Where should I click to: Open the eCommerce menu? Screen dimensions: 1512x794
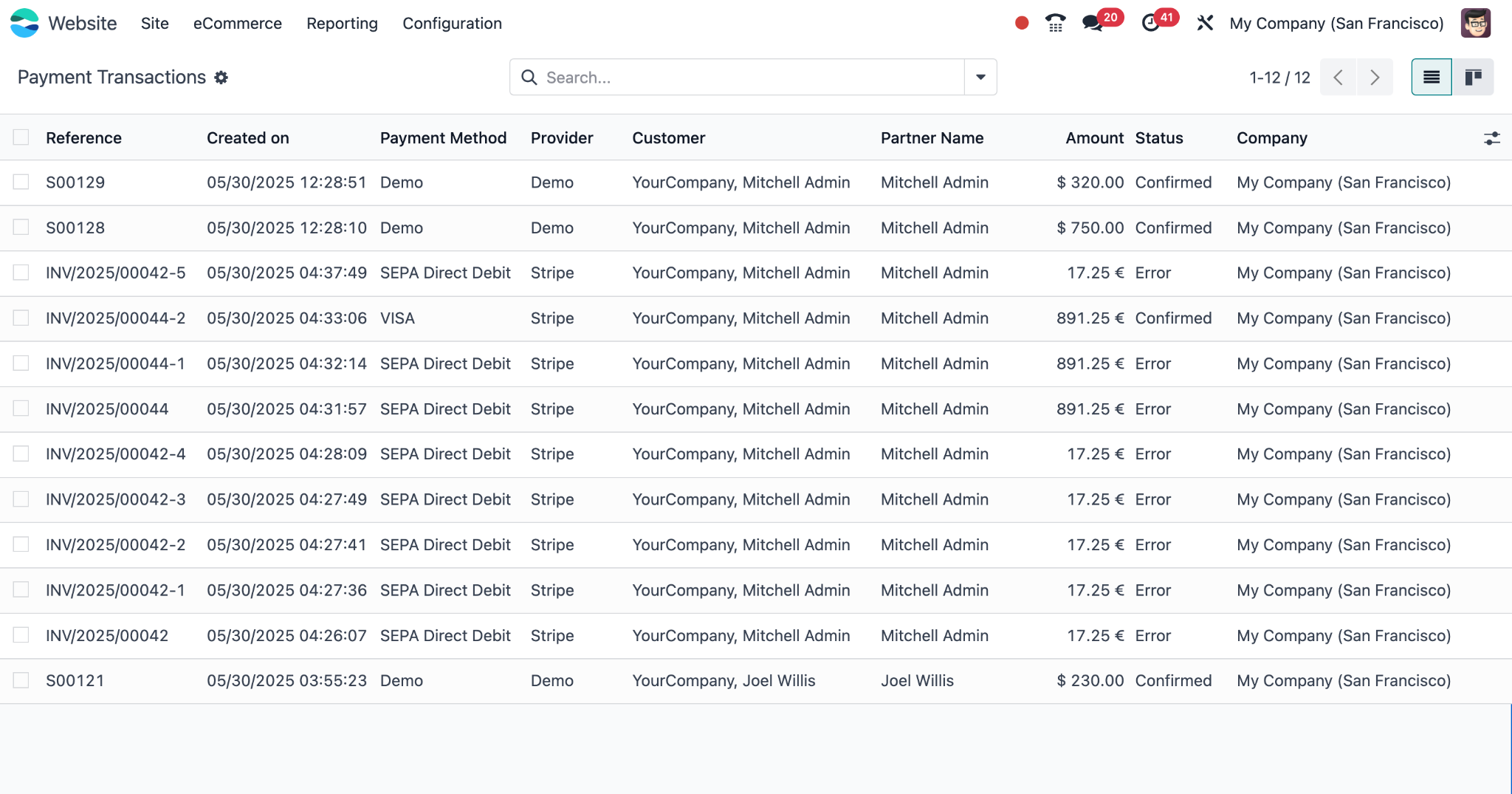[x=237, y=24]
